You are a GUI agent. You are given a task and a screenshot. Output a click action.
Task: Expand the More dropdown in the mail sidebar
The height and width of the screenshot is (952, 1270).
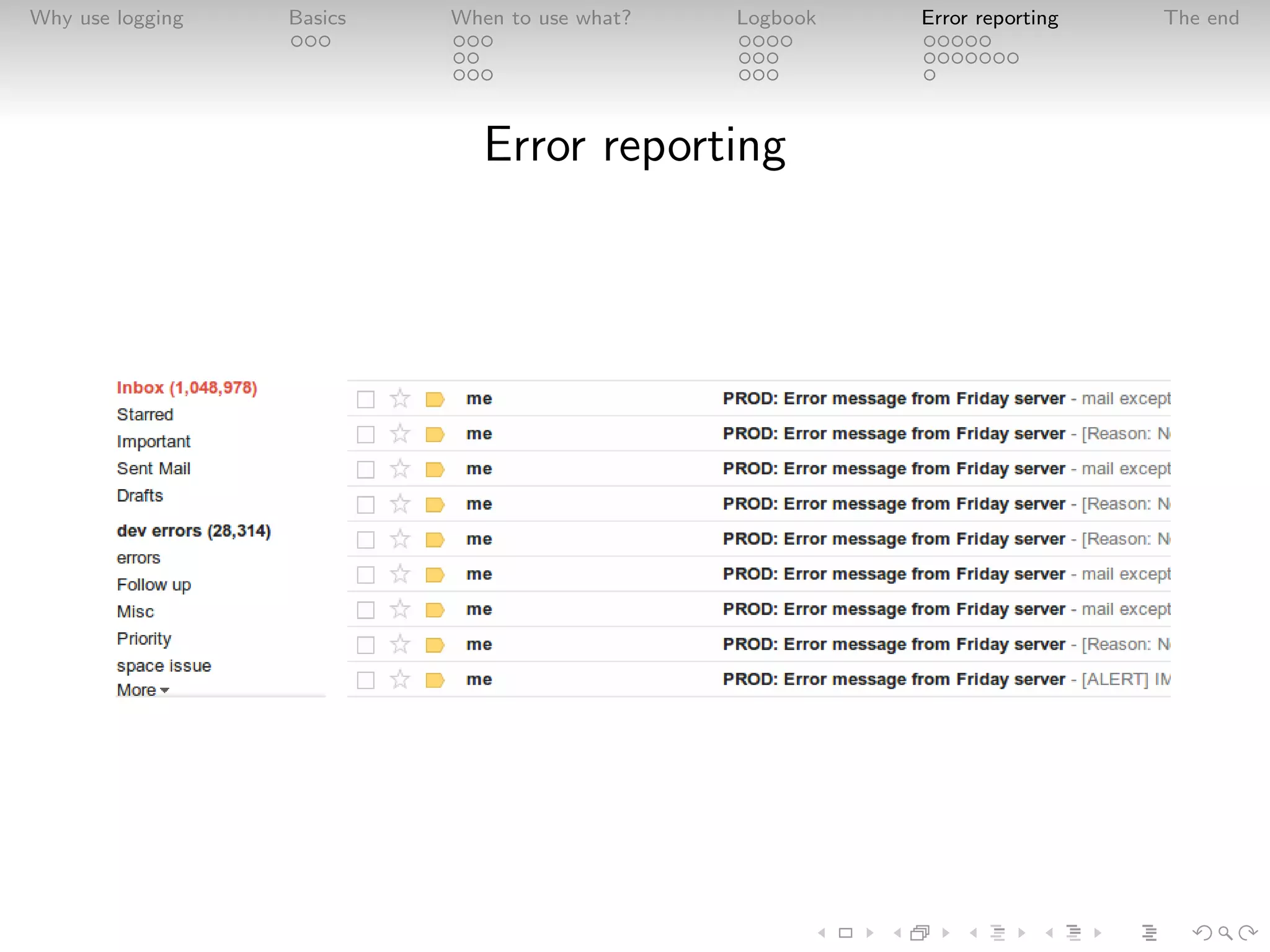(x=143, y=690)
